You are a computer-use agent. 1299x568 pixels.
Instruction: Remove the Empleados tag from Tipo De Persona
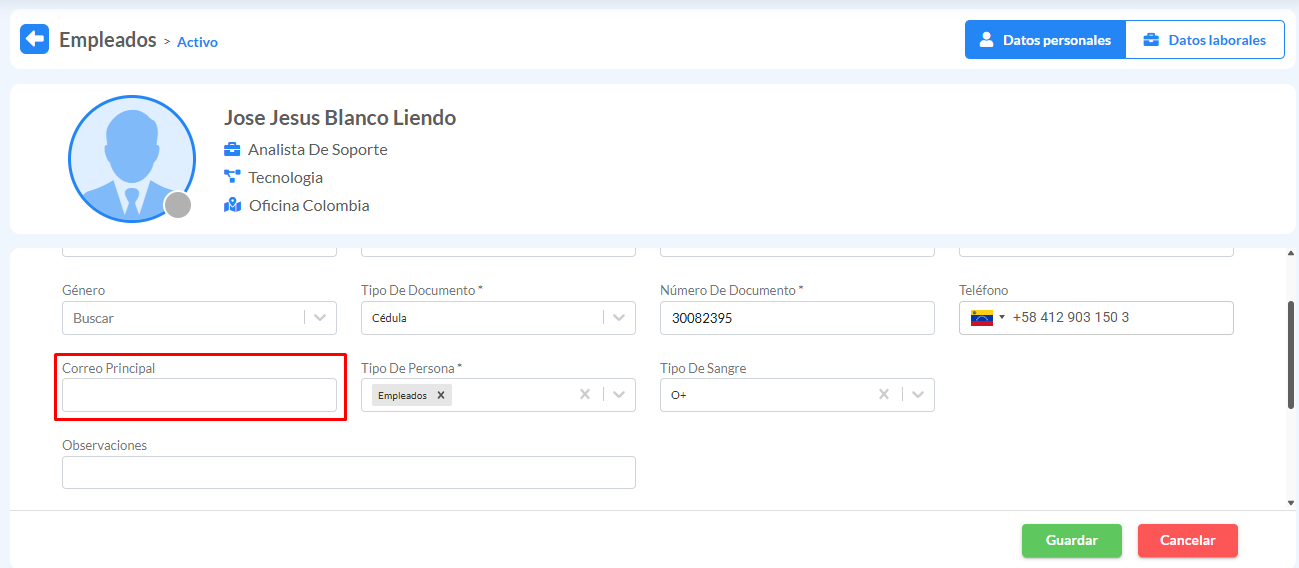pos(440,395)
